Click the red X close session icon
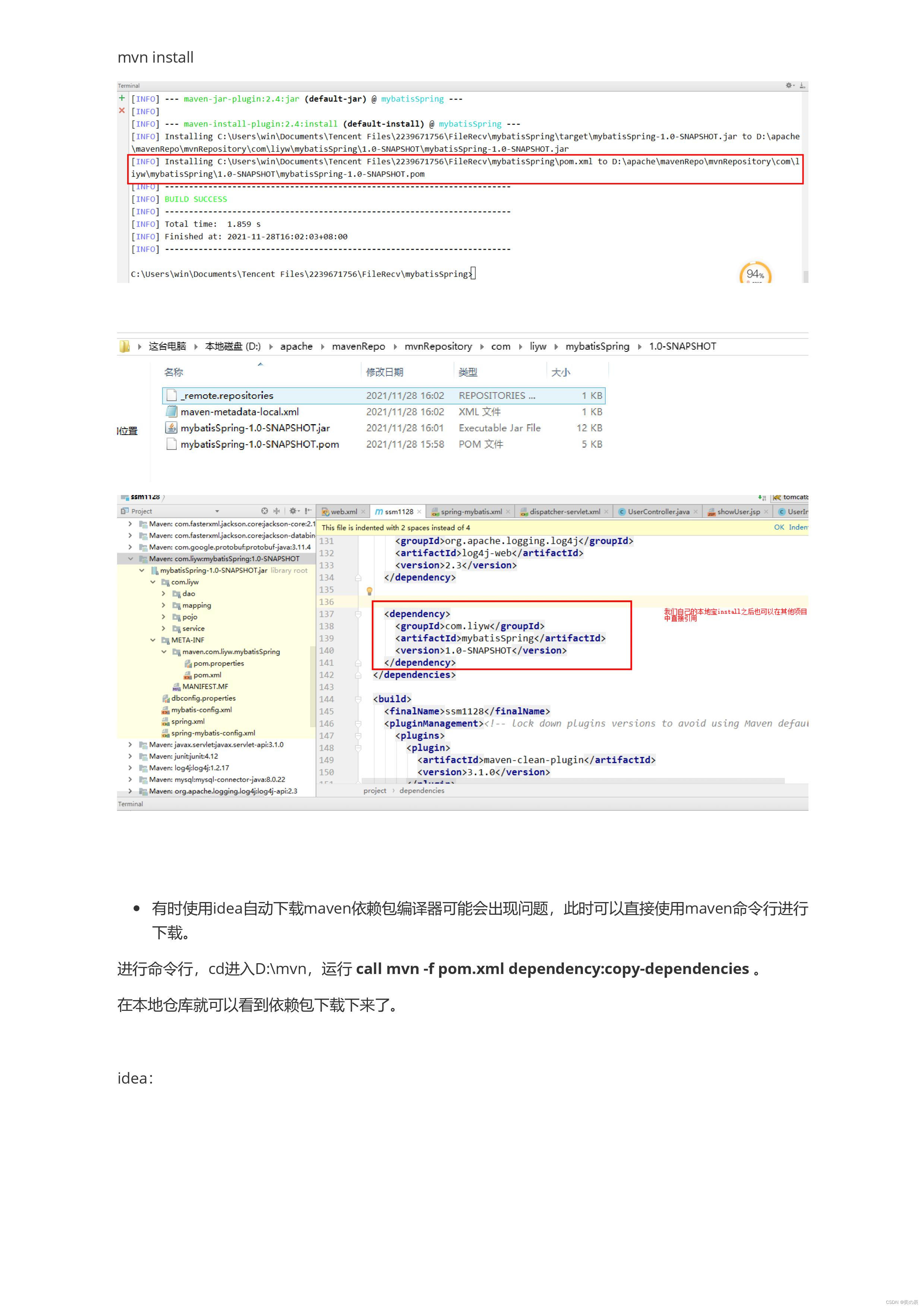924x1308 pixels. (x=122, y=110)
